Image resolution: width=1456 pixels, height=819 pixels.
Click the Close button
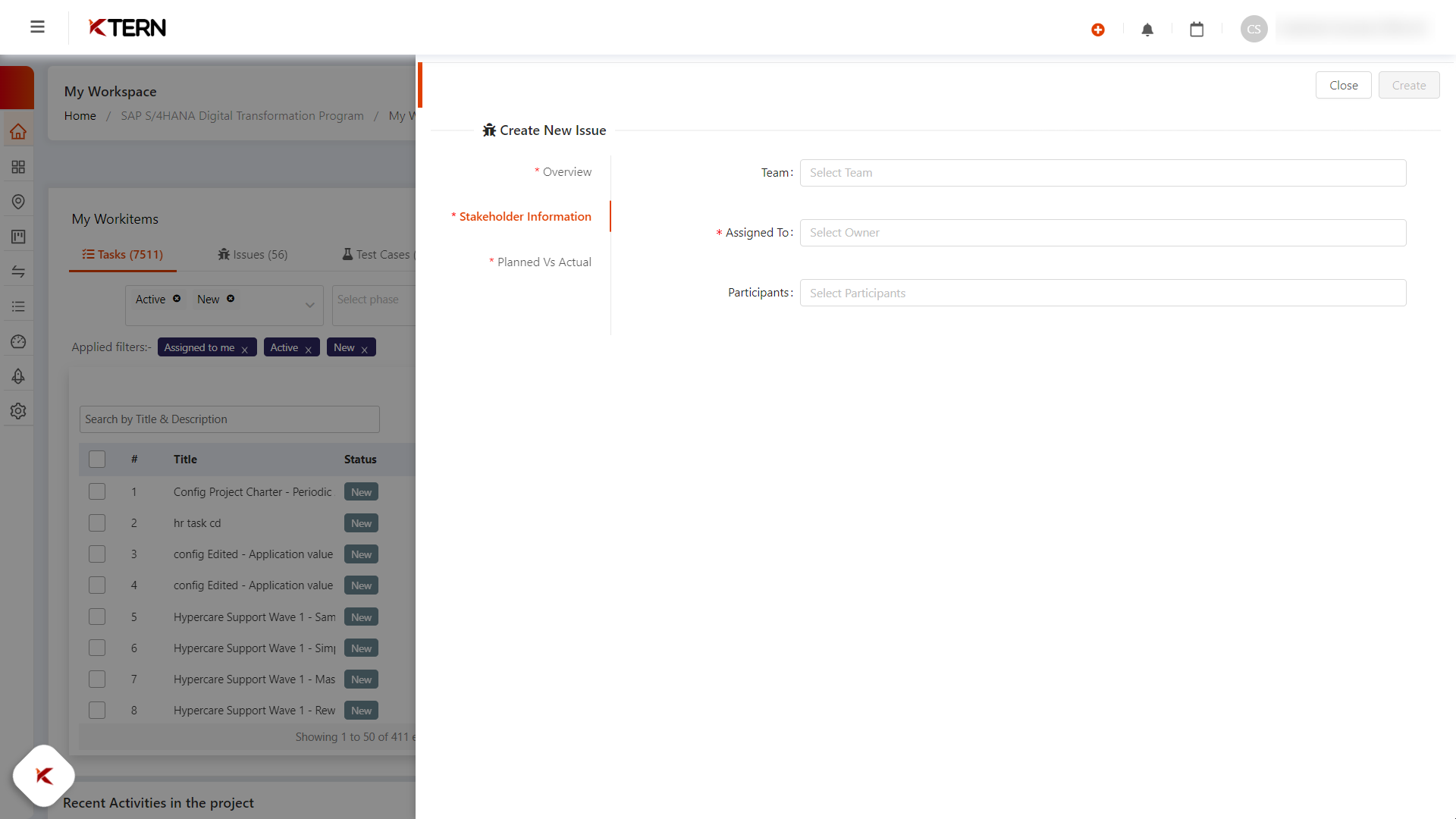(1343, 86)
